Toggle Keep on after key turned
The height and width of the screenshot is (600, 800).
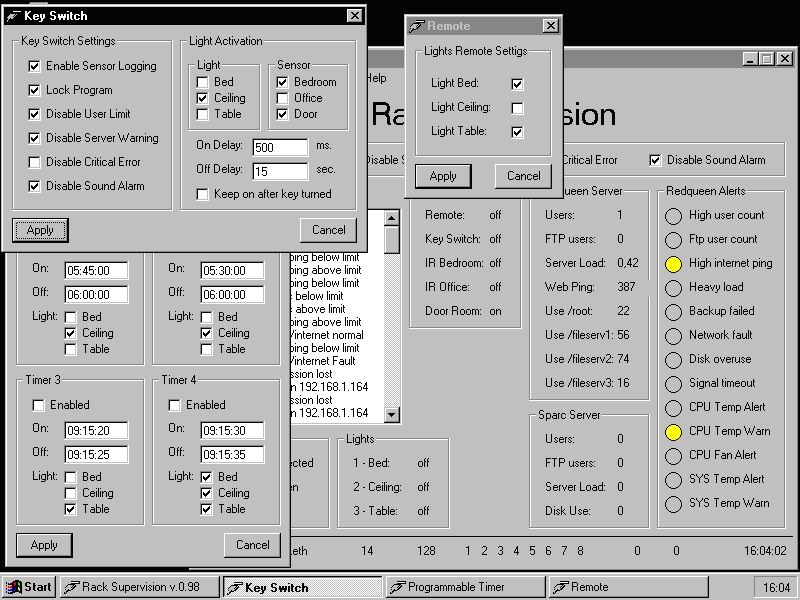(203, 194)
